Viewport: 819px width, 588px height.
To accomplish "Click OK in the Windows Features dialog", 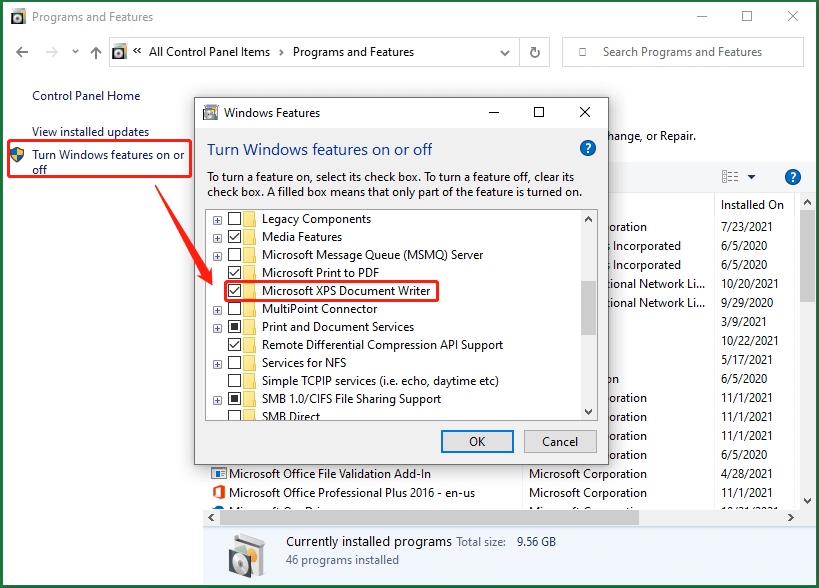I will pos(477,442).
